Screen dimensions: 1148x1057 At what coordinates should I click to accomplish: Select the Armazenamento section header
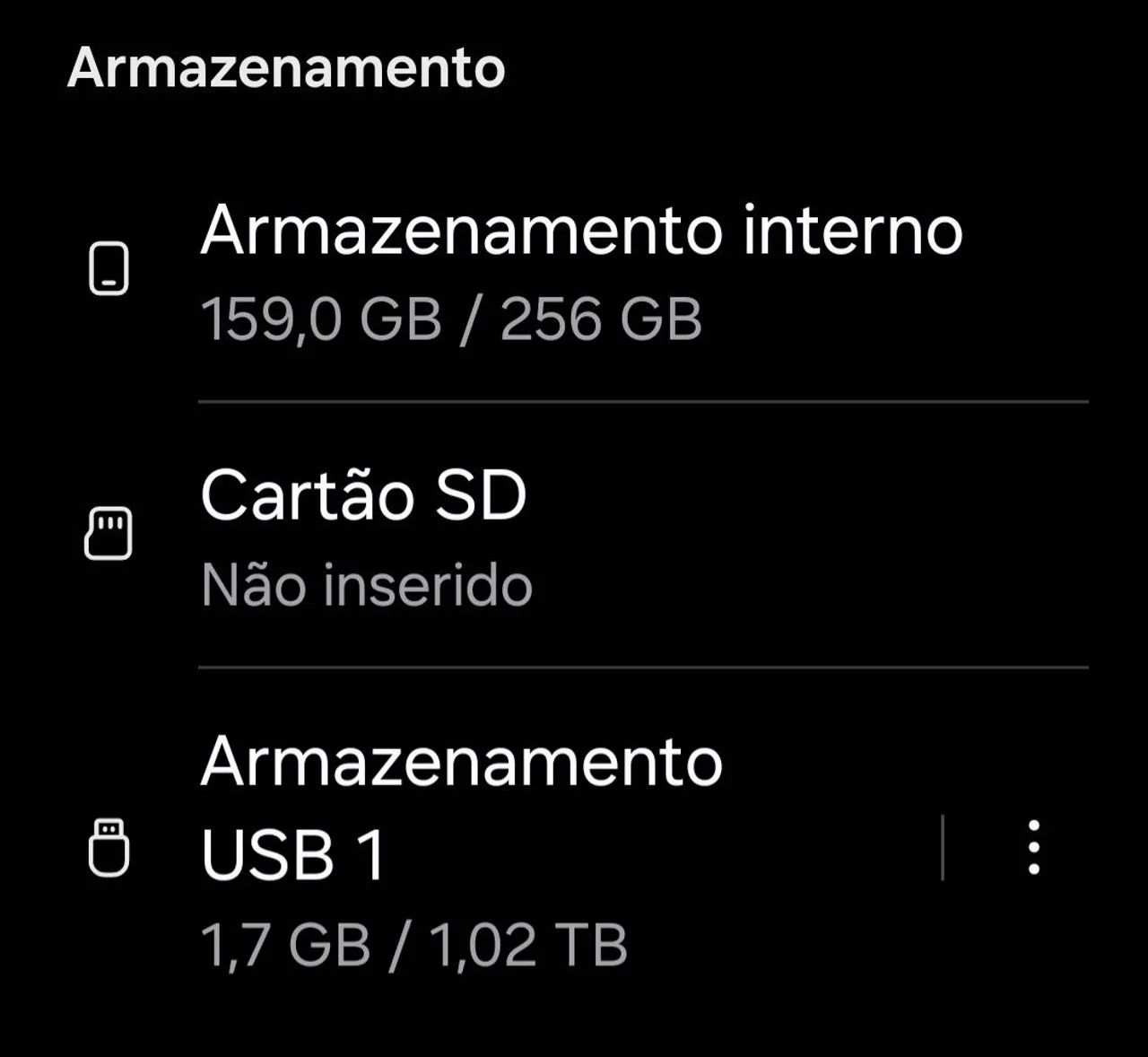click(x=287, y=67)
